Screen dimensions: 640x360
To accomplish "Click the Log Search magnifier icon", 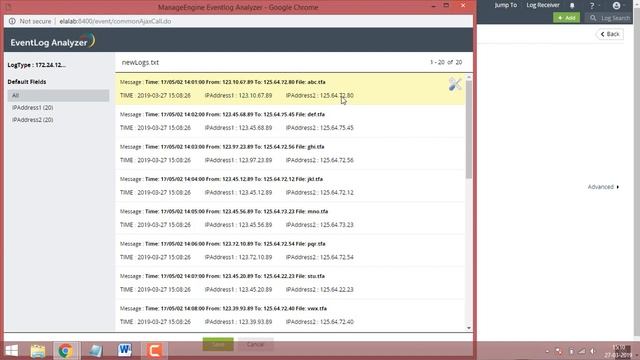I will pos(593,18).
